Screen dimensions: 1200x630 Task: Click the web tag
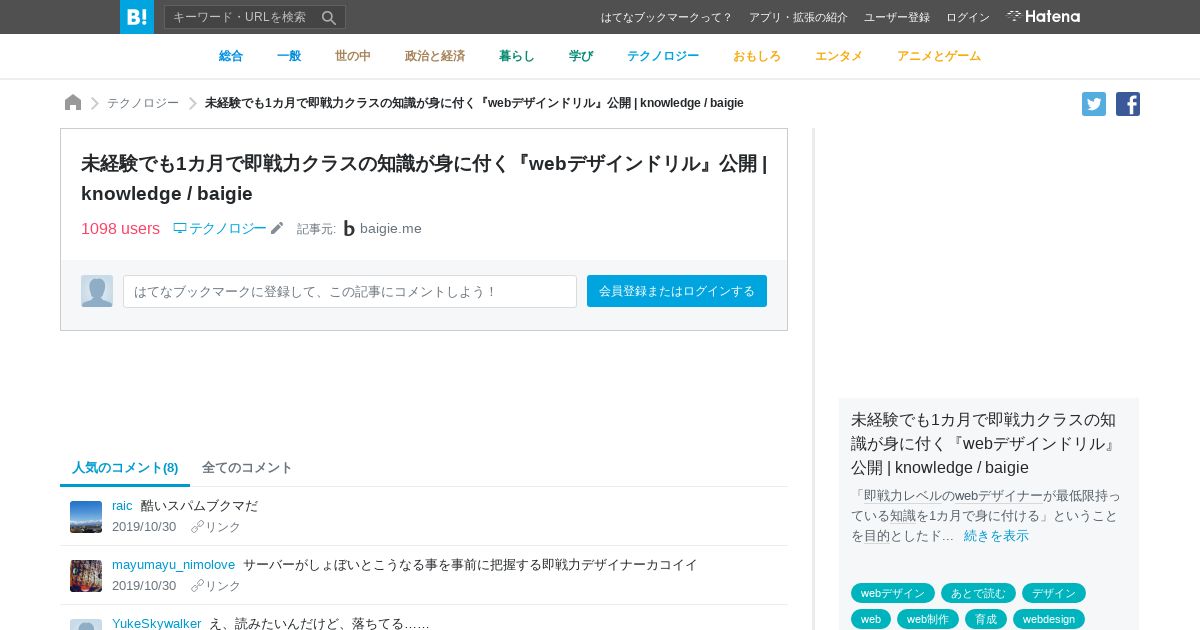pos(871,619)
